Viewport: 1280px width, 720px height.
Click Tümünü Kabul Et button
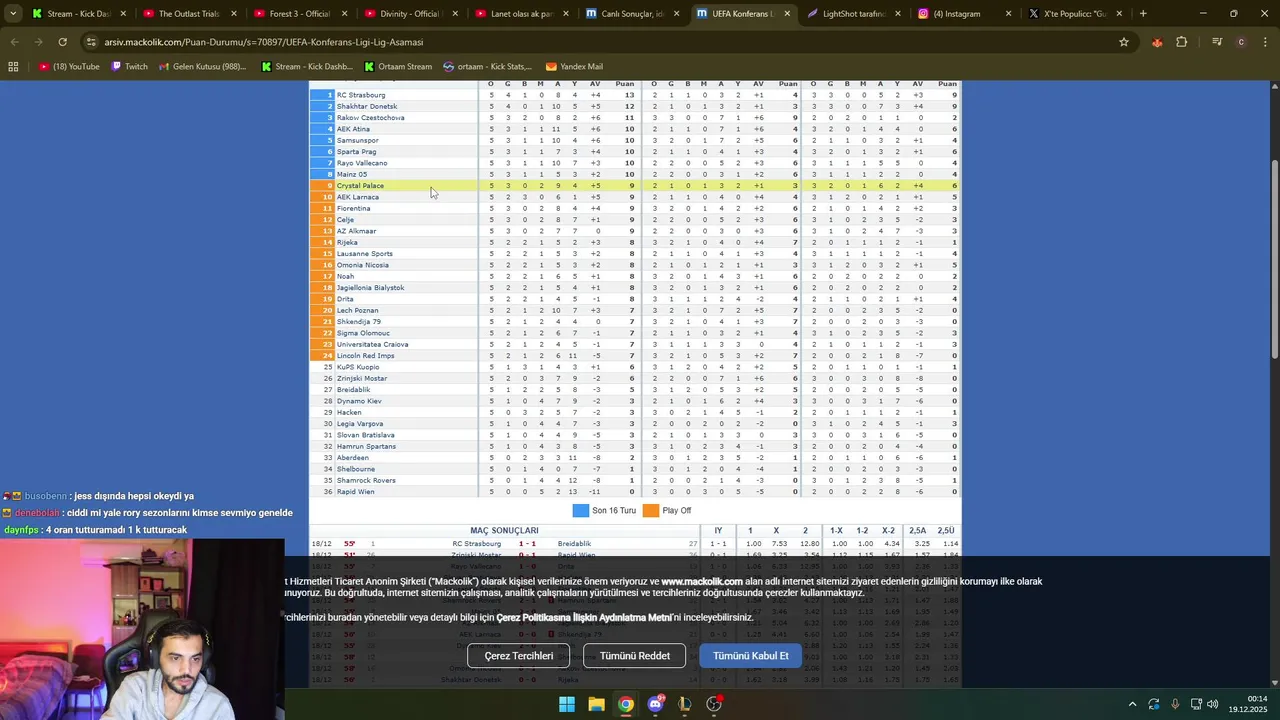pos(750,656)
